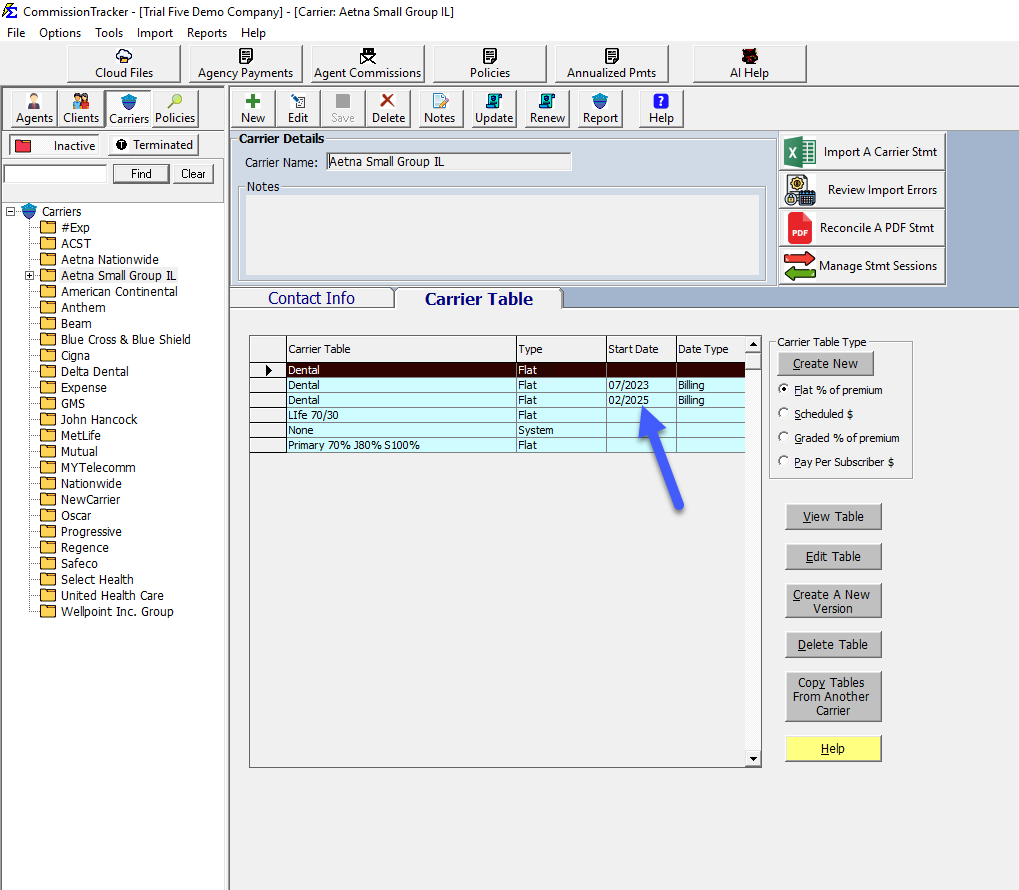Image resolution: width=1019 pixels, height=890 pixels.
Task: Click the Create A New Version button
Action: 833,601
